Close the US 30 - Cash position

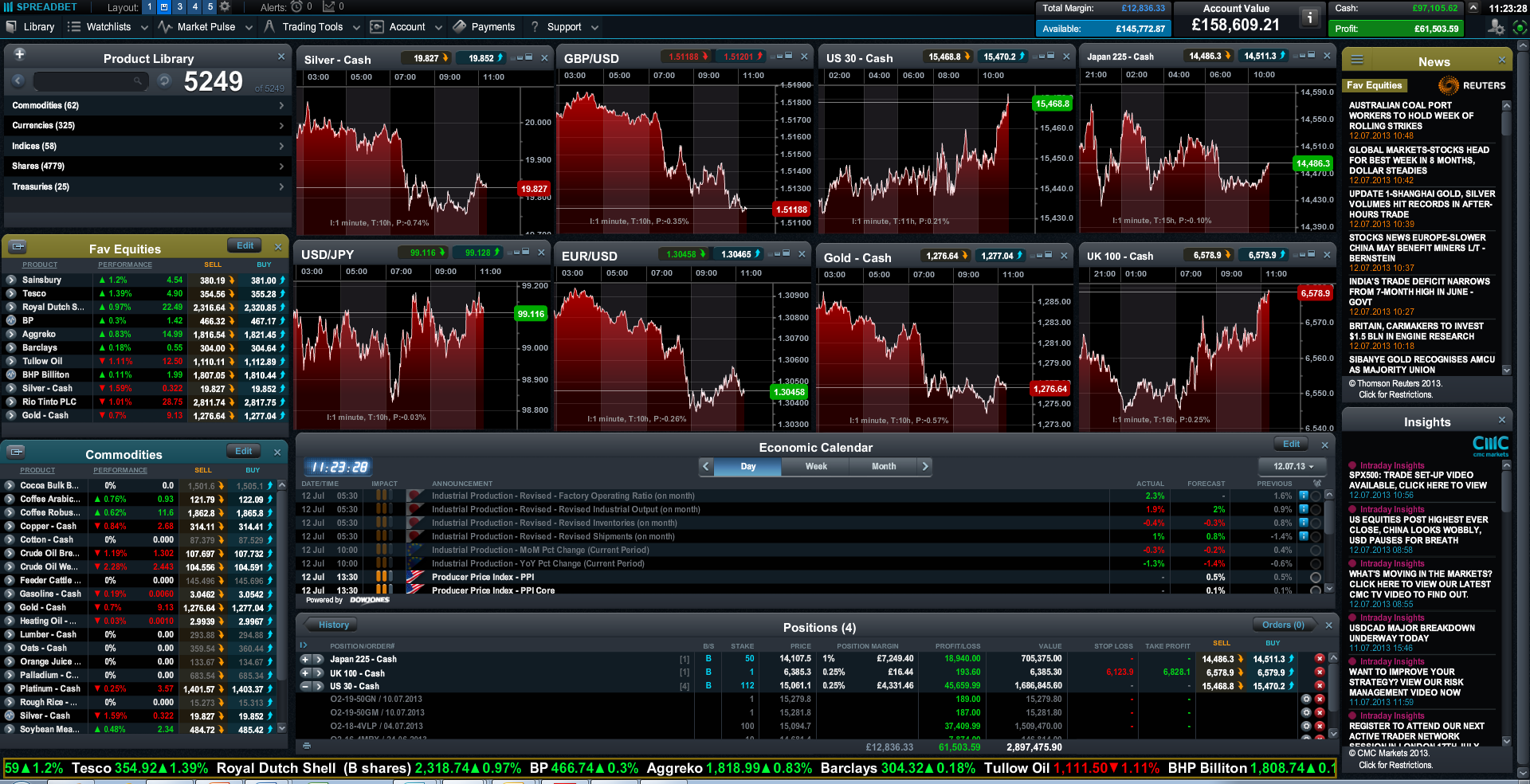tap(1320, 686)
